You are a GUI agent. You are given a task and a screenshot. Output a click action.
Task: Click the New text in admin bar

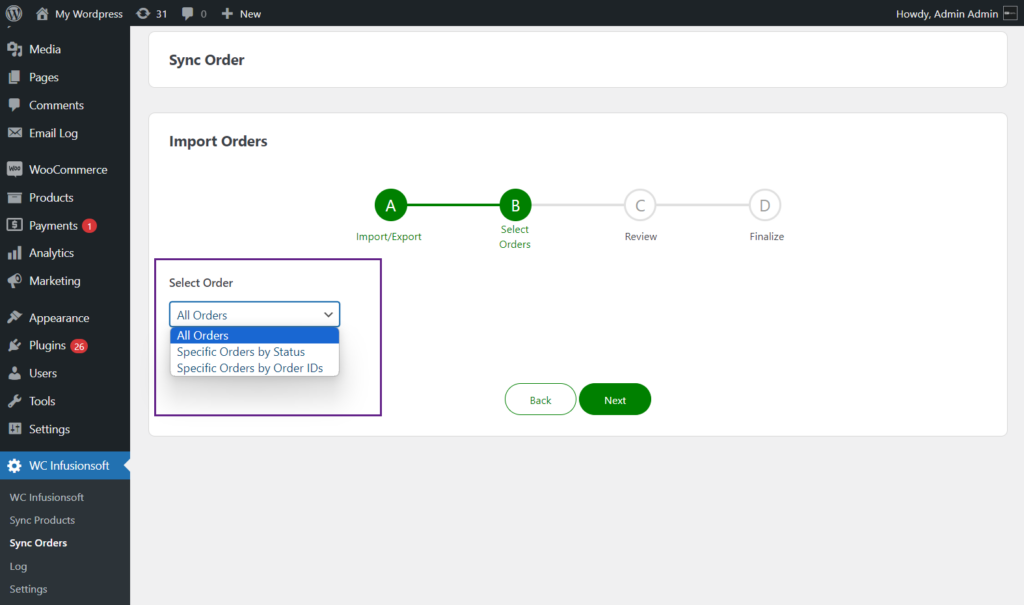click(250, 14)
